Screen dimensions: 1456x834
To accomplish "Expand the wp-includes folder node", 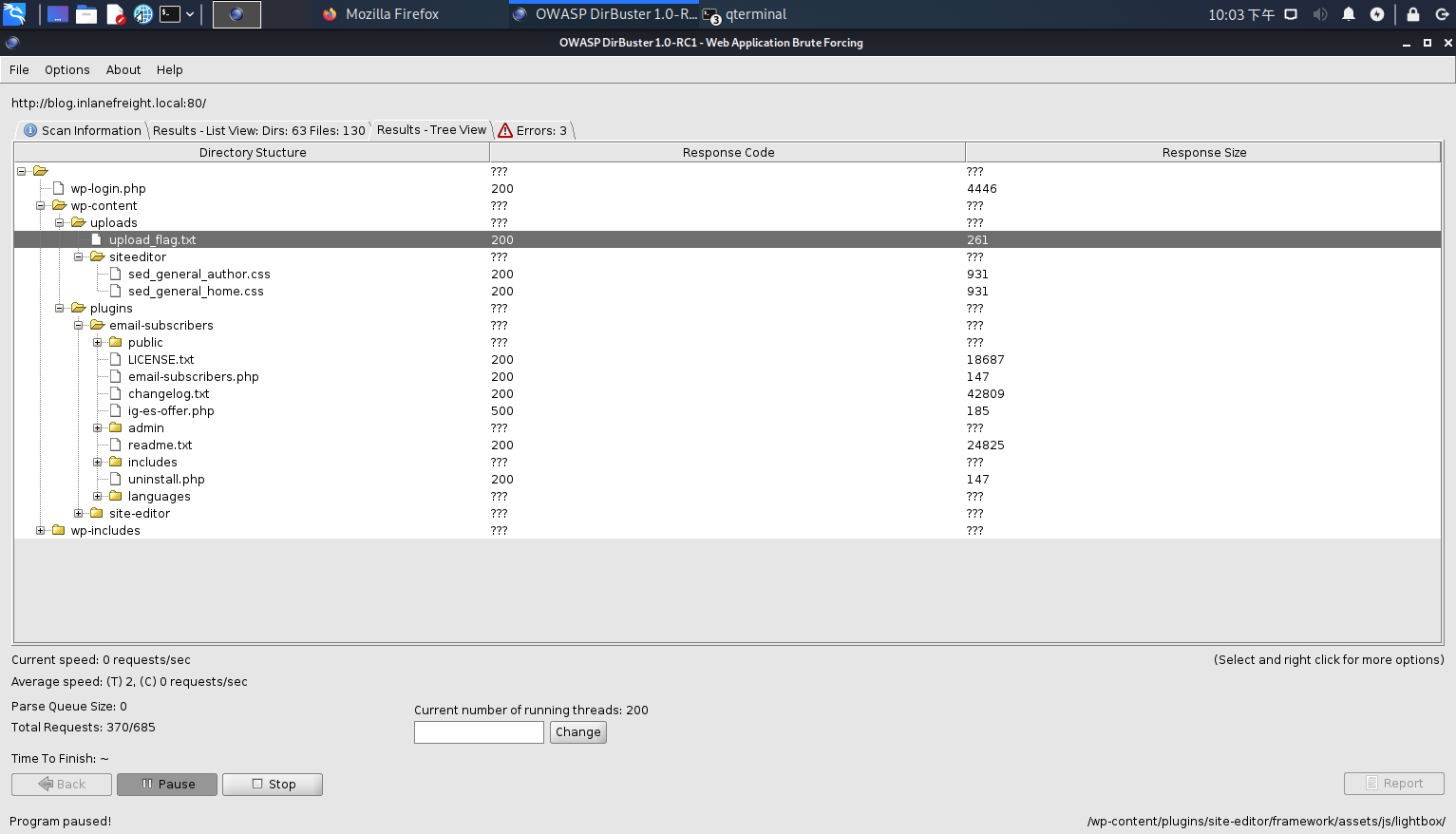I will point(39,530).
